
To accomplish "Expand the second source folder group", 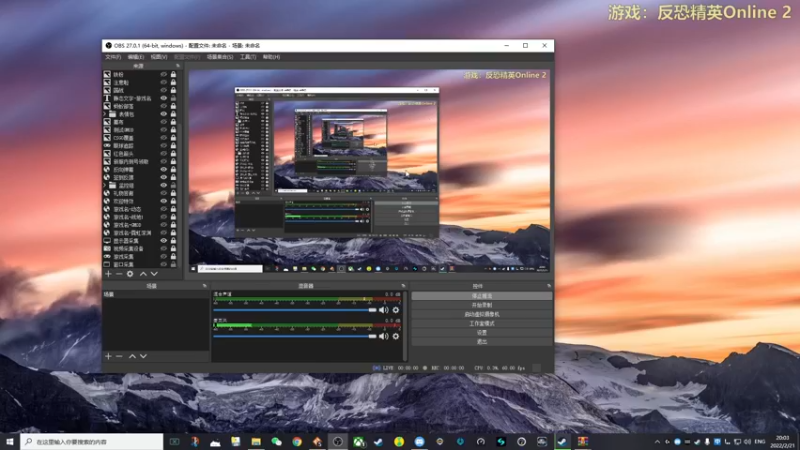I will click(x=105, y=185).
